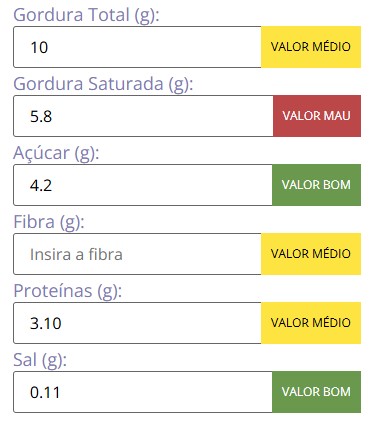The width and height of the screenshot is (383, 434).
Task: Select the Gordura Saturada value field
Action: click(143, 116)
